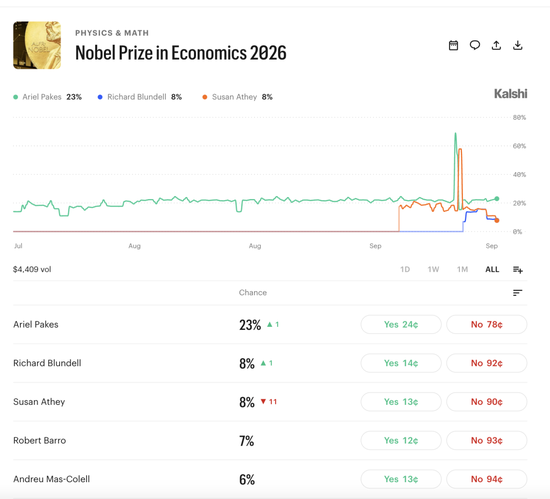The height and width of the screenshot is (499, 550).
Task: Click the download icon
Action: pyautogui.click(x=517, y=45)
